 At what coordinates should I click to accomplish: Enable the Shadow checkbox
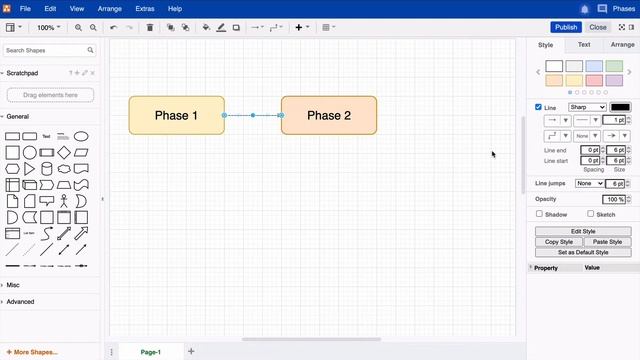539,214
